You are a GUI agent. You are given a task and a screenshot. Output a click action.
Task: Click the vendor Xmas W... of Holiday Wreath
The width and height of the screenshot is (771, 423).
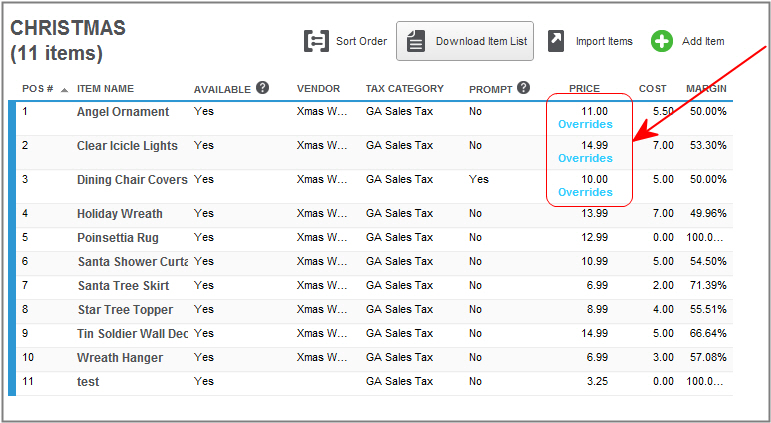pyautogui.click(x=322, y=213)
